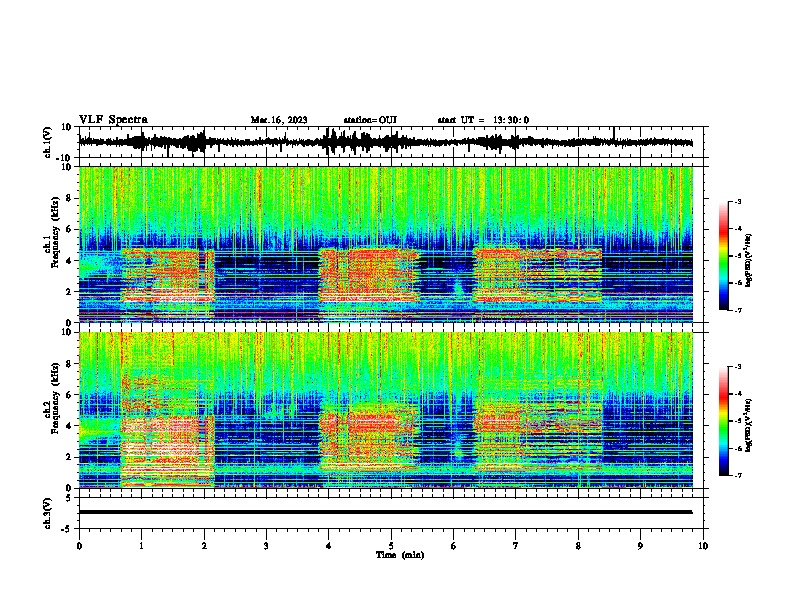
Task: Click the "ch.1(V)" waveform axis label
Action: tap(48, 142)
